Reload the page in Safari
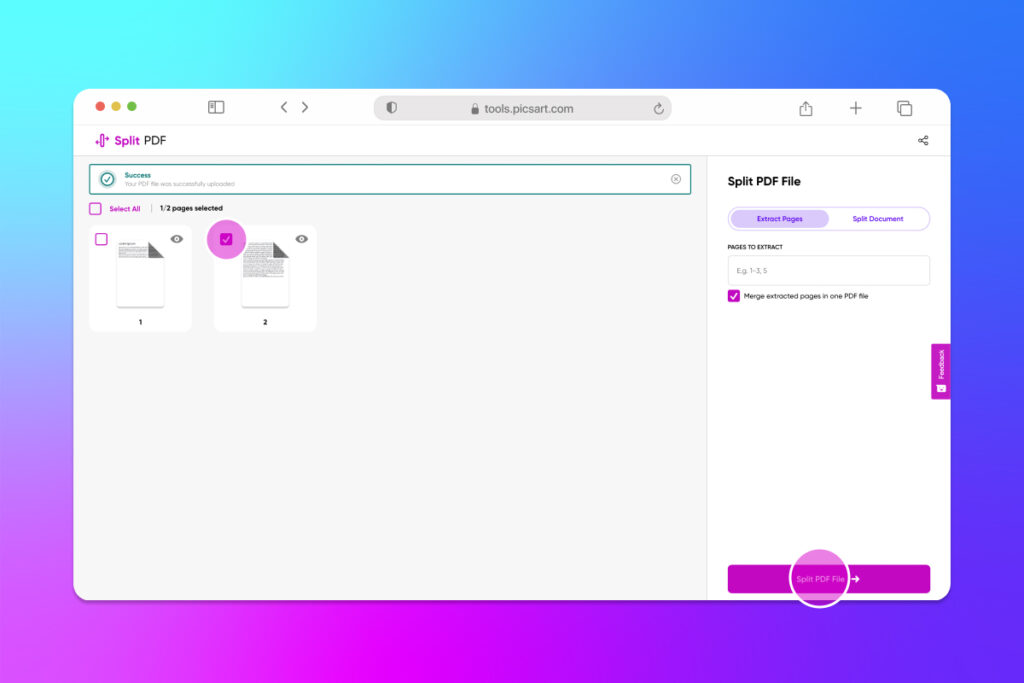Screen dimensions: 1024x683 coord(658,107)
